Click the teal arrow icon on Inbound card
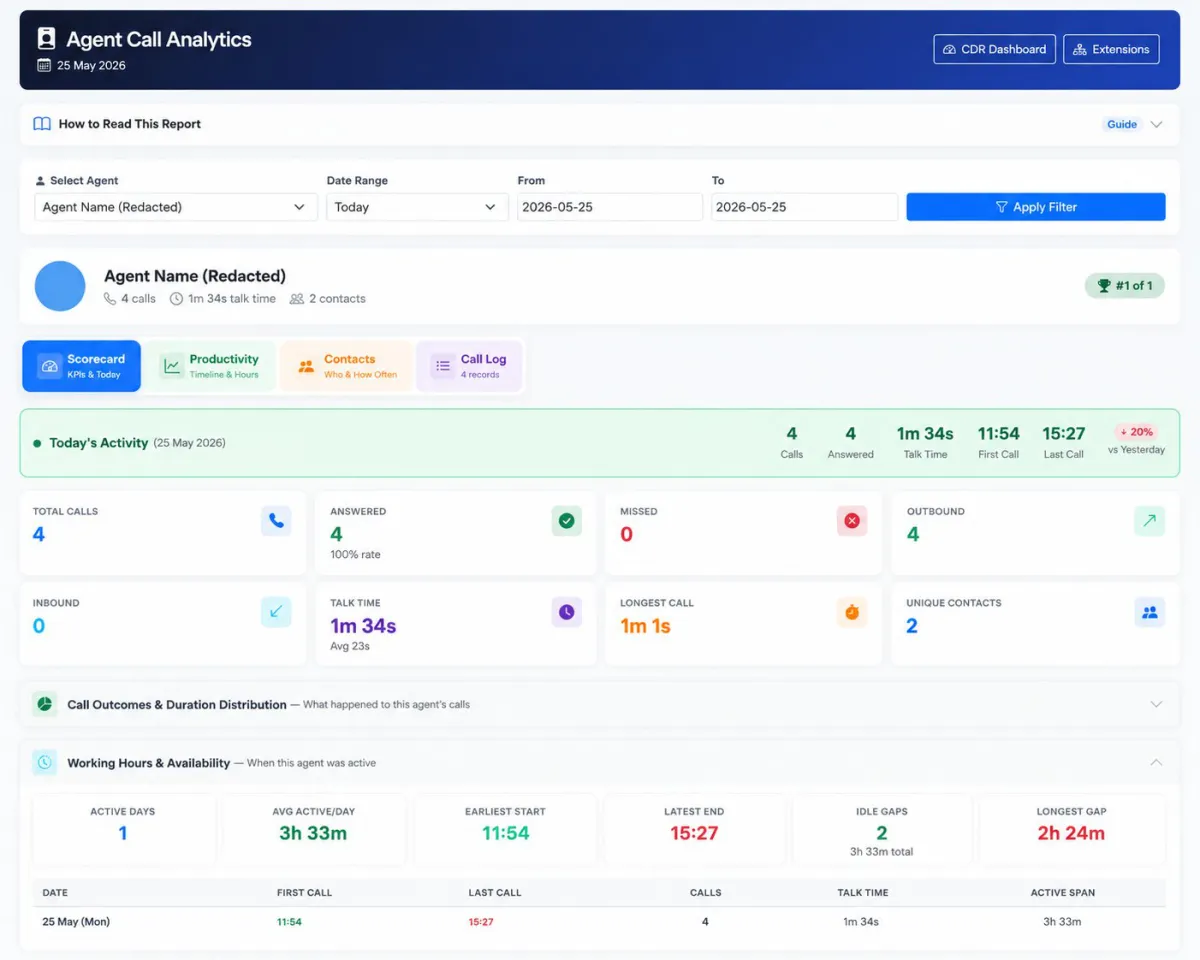This screenshot has height=960, width=1200. tap(276, 612)
